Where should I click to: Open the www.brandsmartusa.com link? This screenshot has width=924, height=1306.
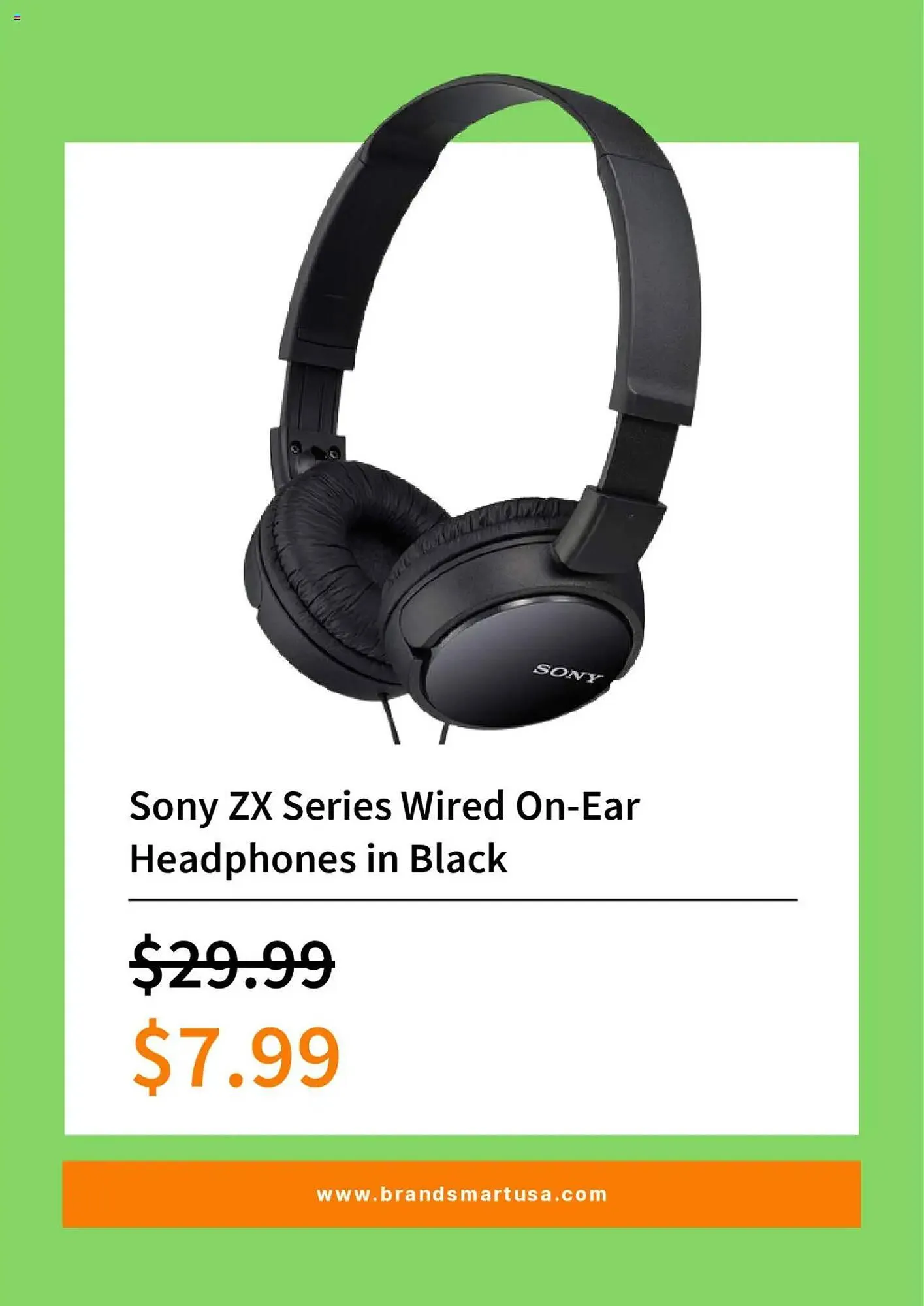click(462, 1194)
